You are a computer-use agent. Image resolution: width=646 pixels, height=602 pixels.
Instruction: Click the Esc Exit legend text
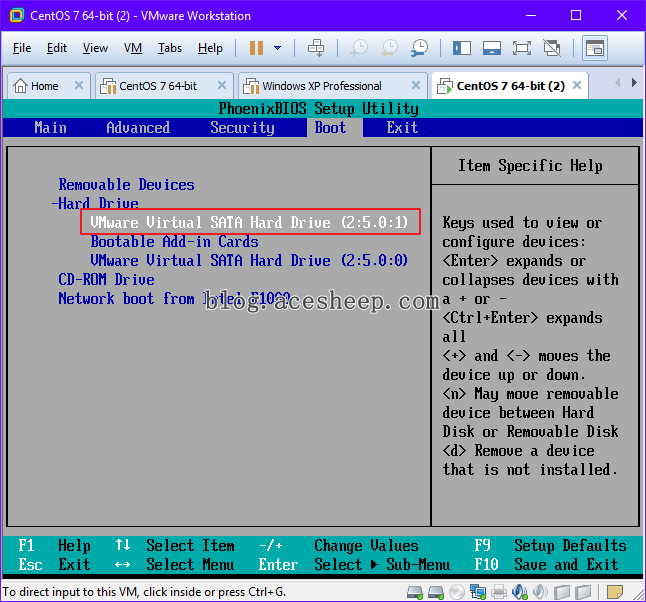54,565
